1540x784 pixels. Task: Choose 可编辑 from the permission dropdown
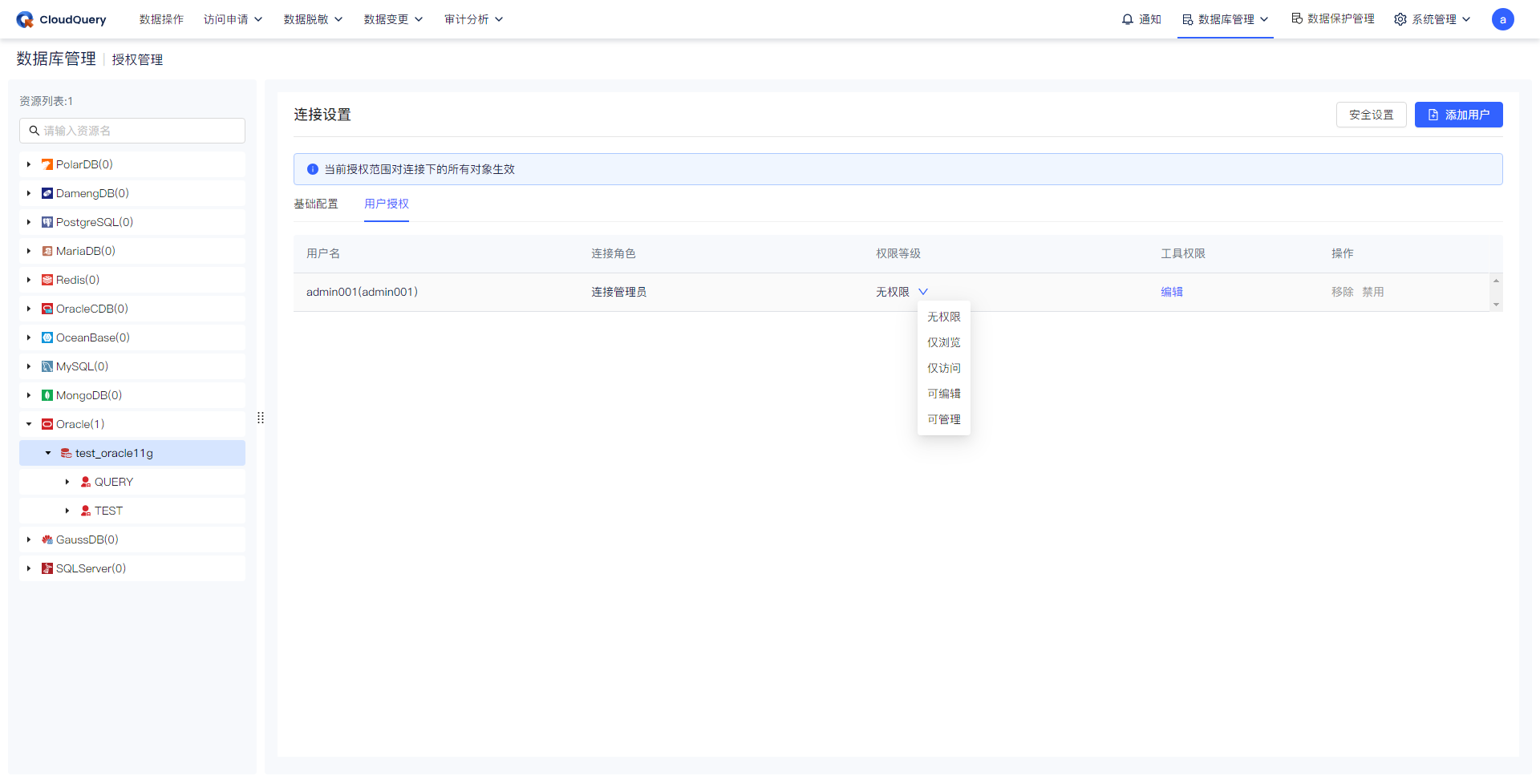tap(944, 394)
